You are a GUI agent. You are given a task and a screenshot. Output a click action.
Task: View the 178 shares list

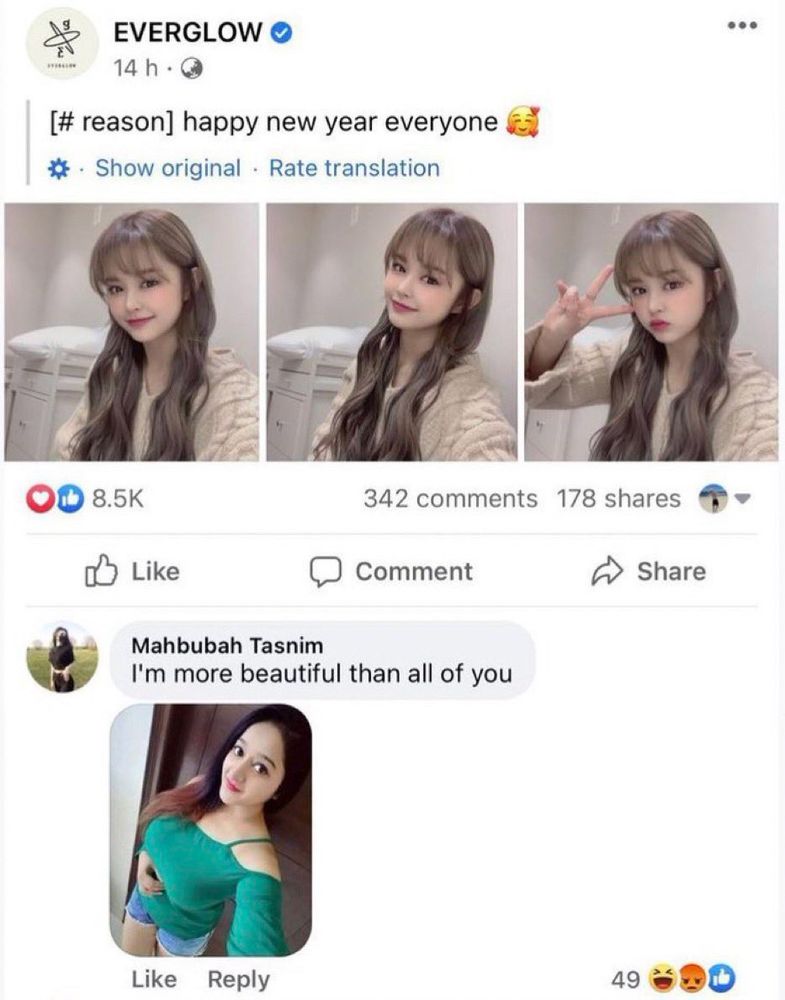point(619,498)
